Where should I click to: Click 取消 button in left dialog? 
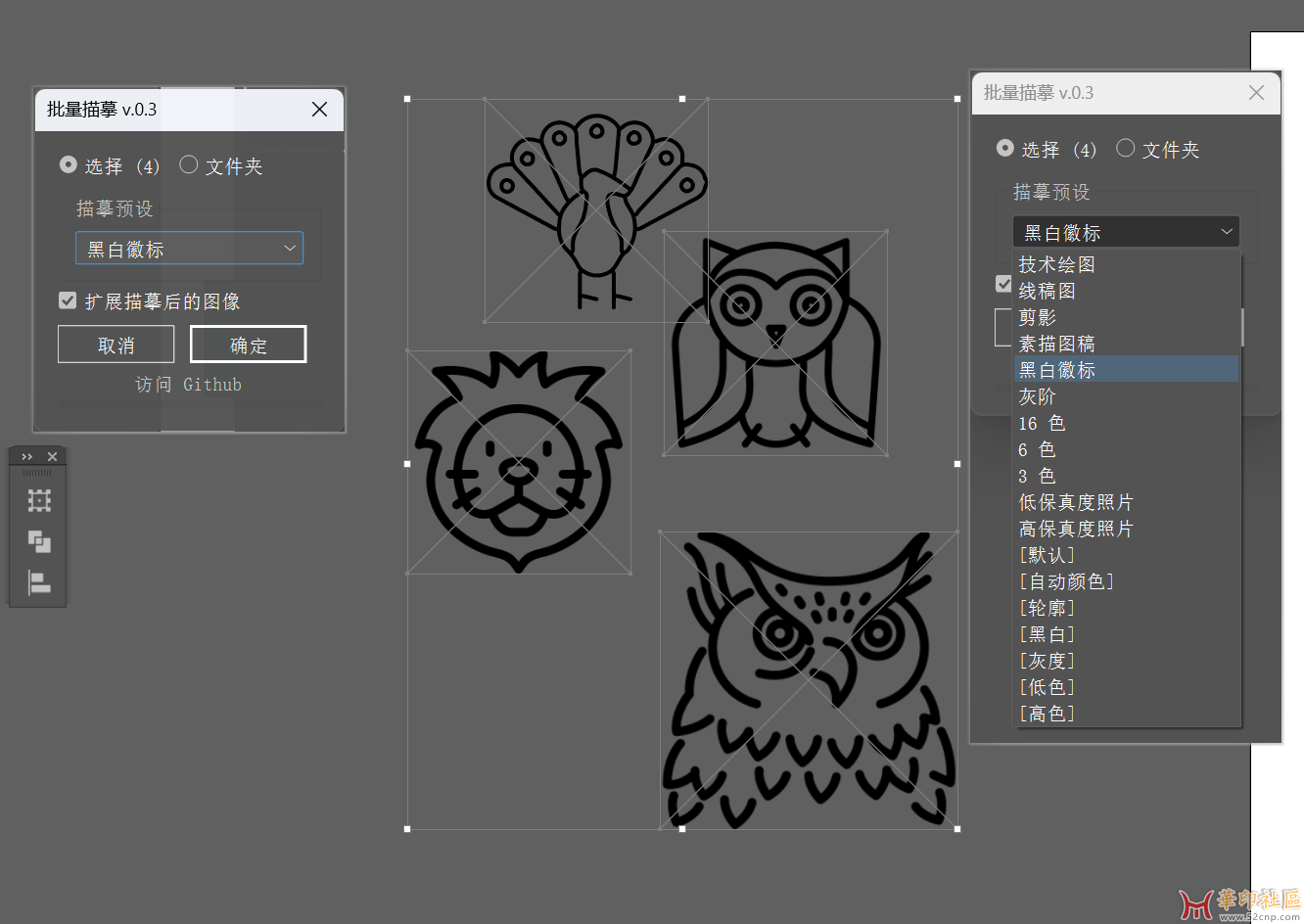(x=116, y=345)
